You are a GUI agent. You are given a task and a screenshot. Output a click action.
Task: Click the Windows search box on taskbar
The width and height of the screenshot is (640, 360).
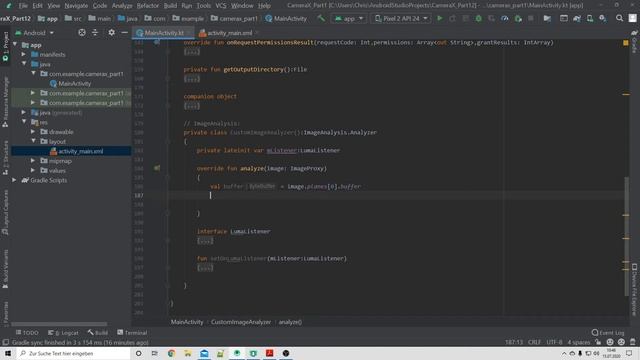(x=72, y=353)
